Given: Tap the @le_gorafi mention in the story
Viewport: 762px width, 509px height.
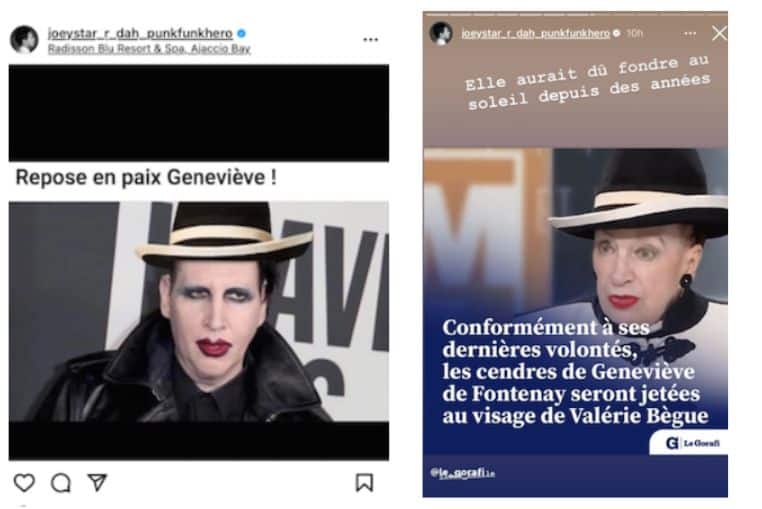Looking at the screenshot, I should coord(462,473).
